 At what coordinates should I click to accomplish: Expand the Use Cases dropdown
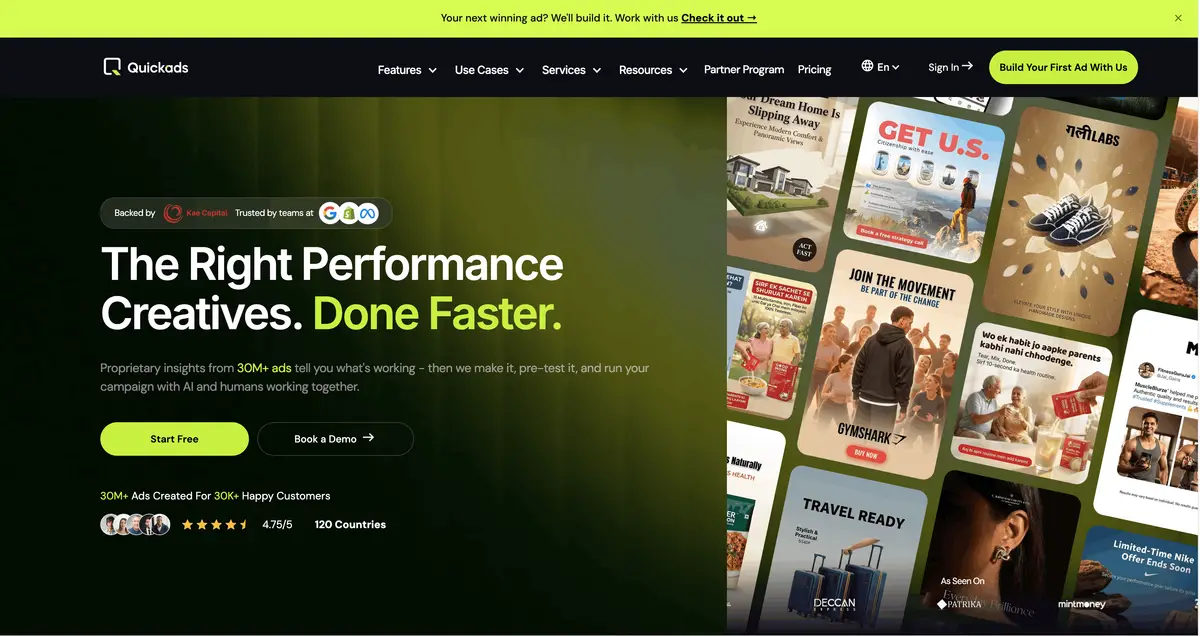[x=490, y=70]
